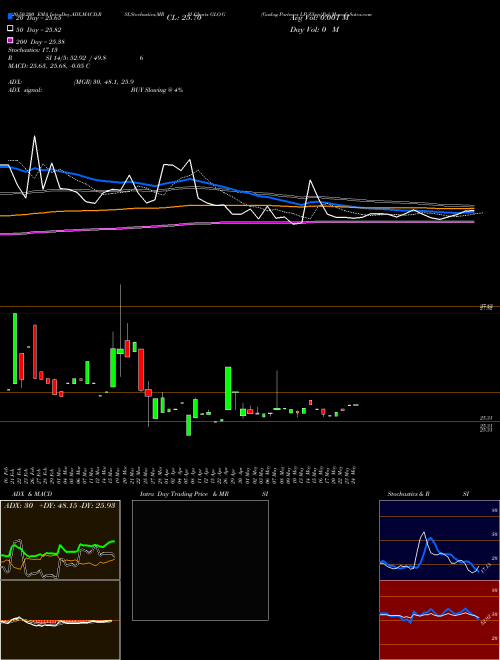Screen dimensions: 500x660
Task: Click the '24 May' date label on the axis
Action: click(x=356, y=475)
